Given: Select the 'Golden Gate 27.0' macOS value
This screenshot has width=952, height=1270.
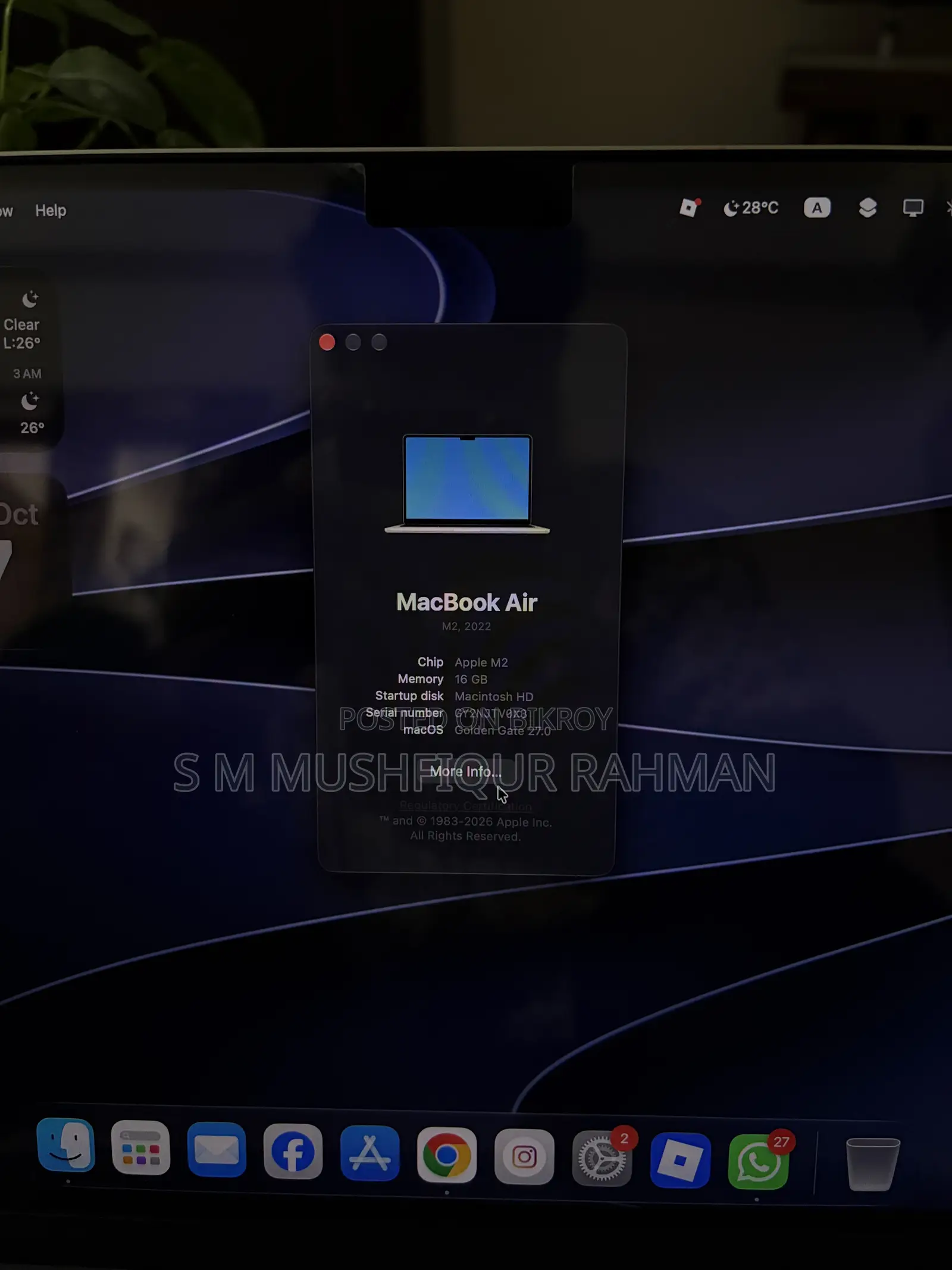Looking at the screenshot, I should click(502, 730).
